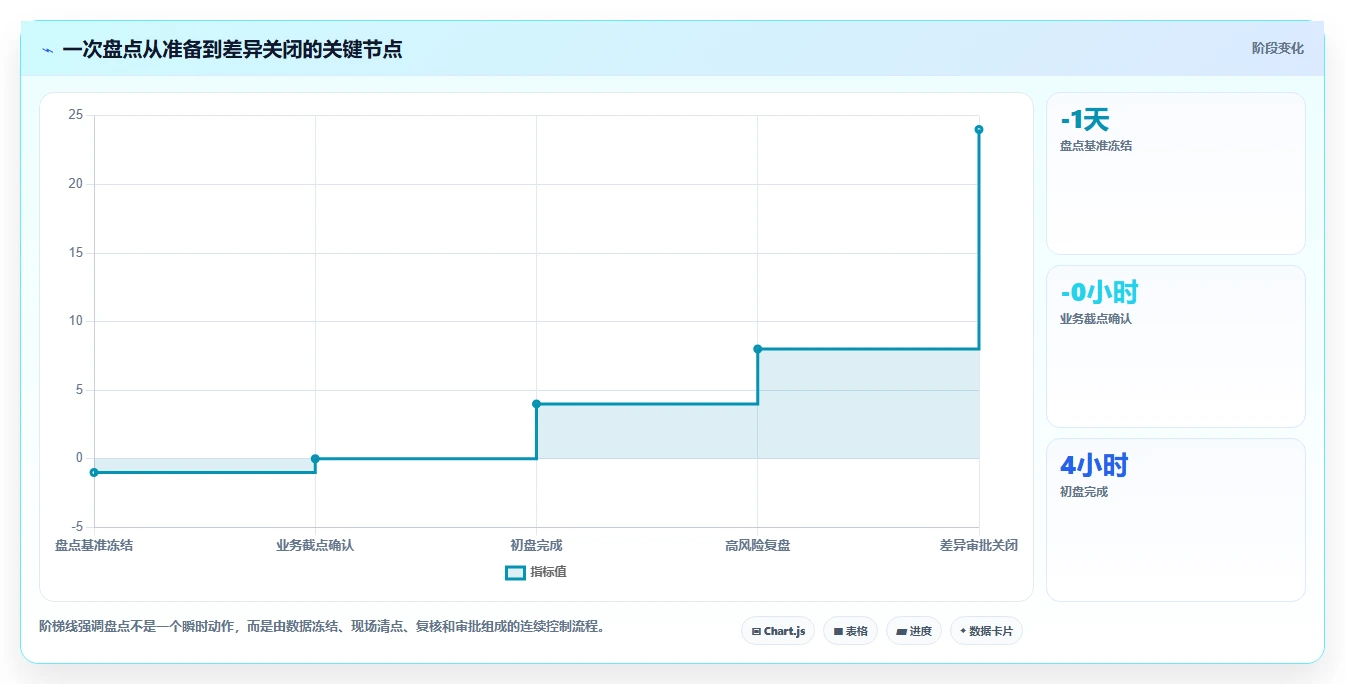Viewport: 1345px width, 684px height.
Task: Click x-axis label 高风险复盘
Action: [758, 545]
